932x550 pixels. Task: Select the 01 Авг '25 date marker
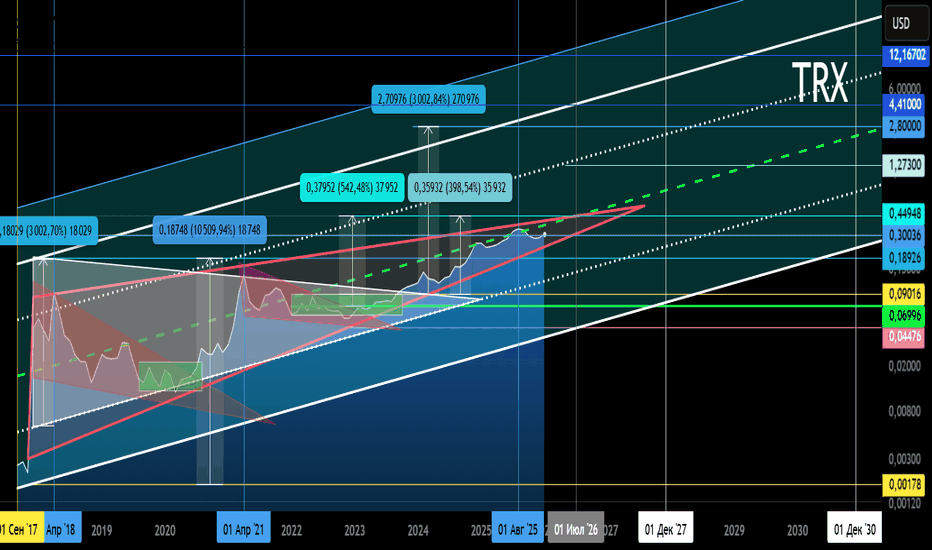[x=518, y=529]
